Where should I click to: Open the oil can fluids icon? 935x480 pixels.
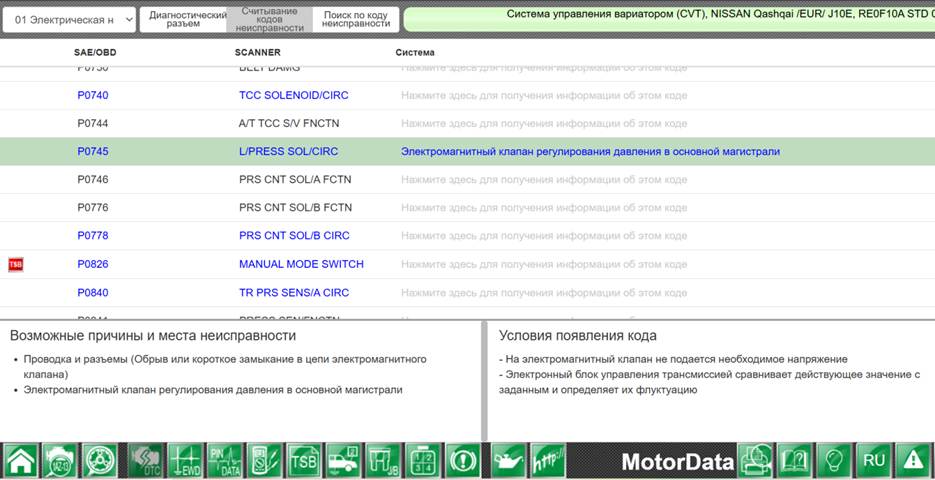[509, 460]
